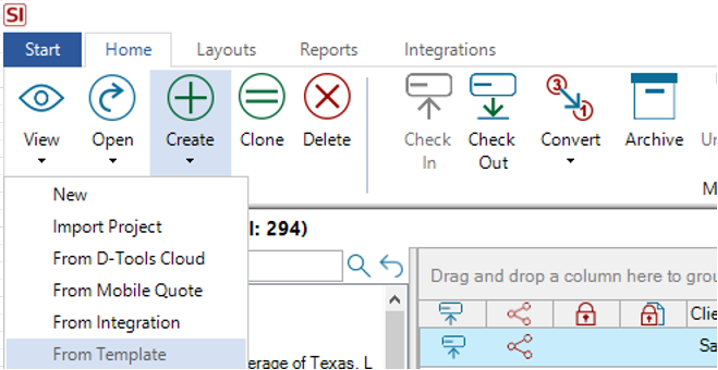Select the Integrations tab
The image size is (718, 370).
(x=450, y=49)
